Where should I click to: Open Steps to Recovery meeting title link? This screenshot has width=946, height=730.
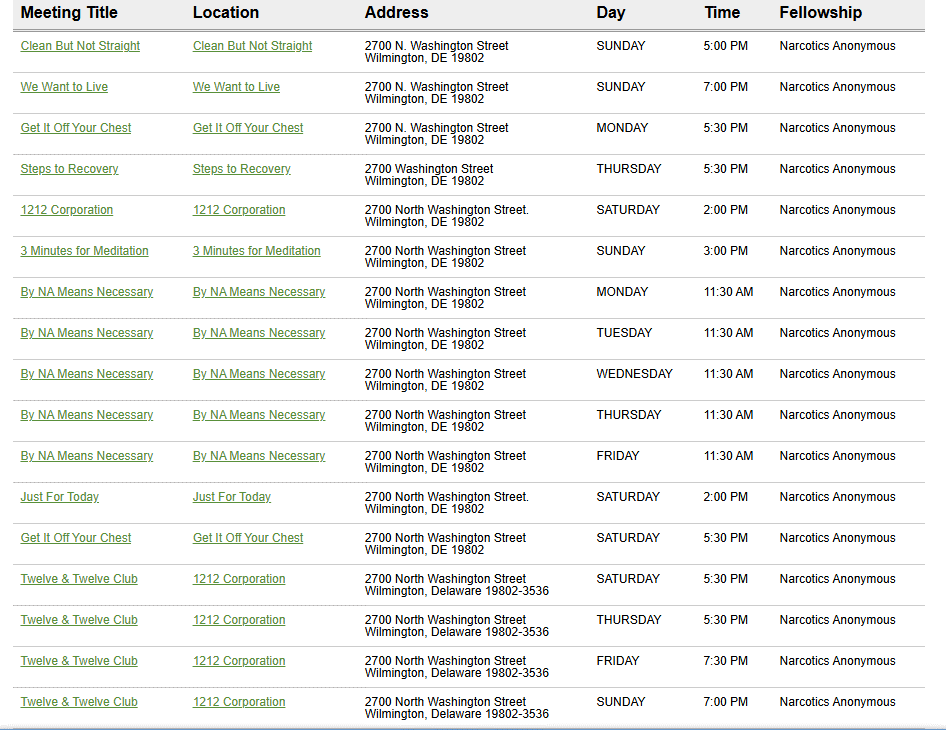(x=69, y=169)
